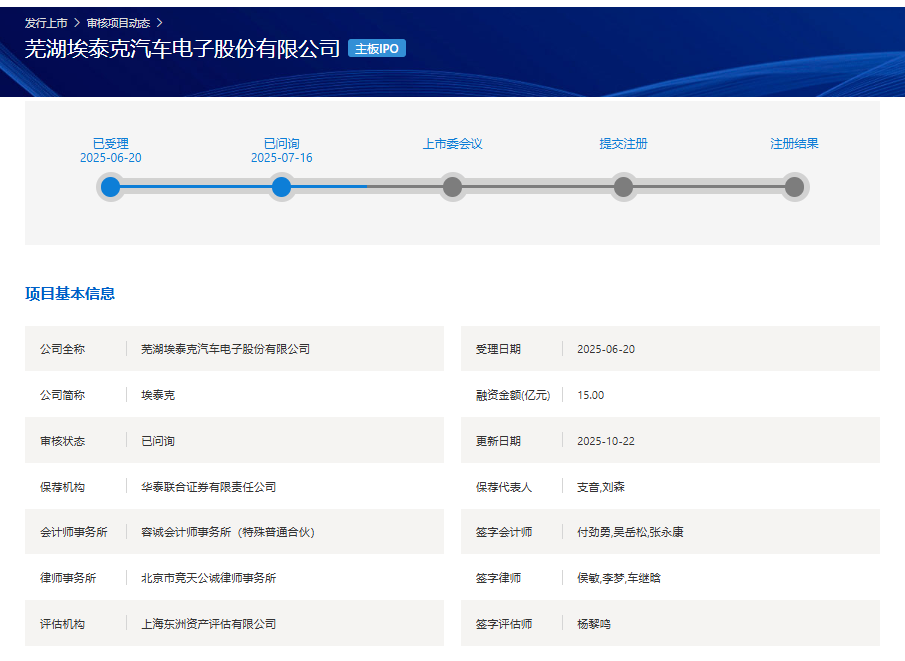Image resolution: width=905 pixels, height=661 pixels.
Task: Click the 注册结果 stage label text
Action: click(793, 143)
